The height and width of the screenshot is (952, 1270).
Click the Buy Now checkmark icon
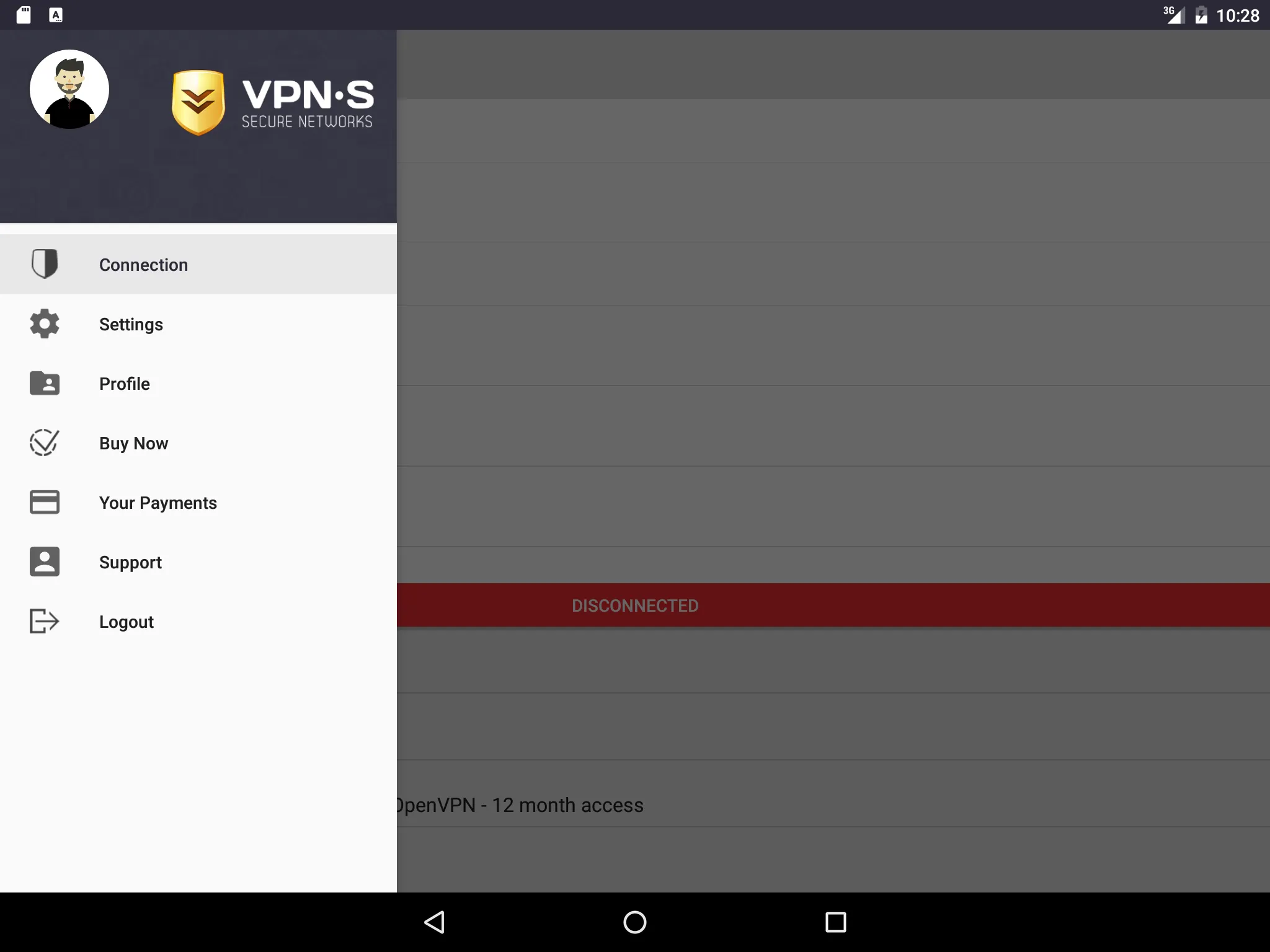[44, 443]
